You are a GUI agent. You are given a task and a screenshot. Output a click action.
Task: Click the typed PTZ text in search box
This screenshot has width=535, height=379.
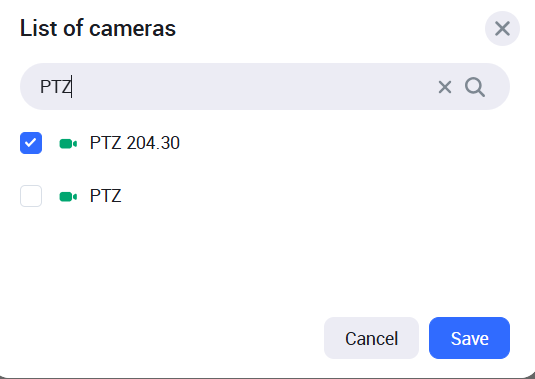pos(56,87)
